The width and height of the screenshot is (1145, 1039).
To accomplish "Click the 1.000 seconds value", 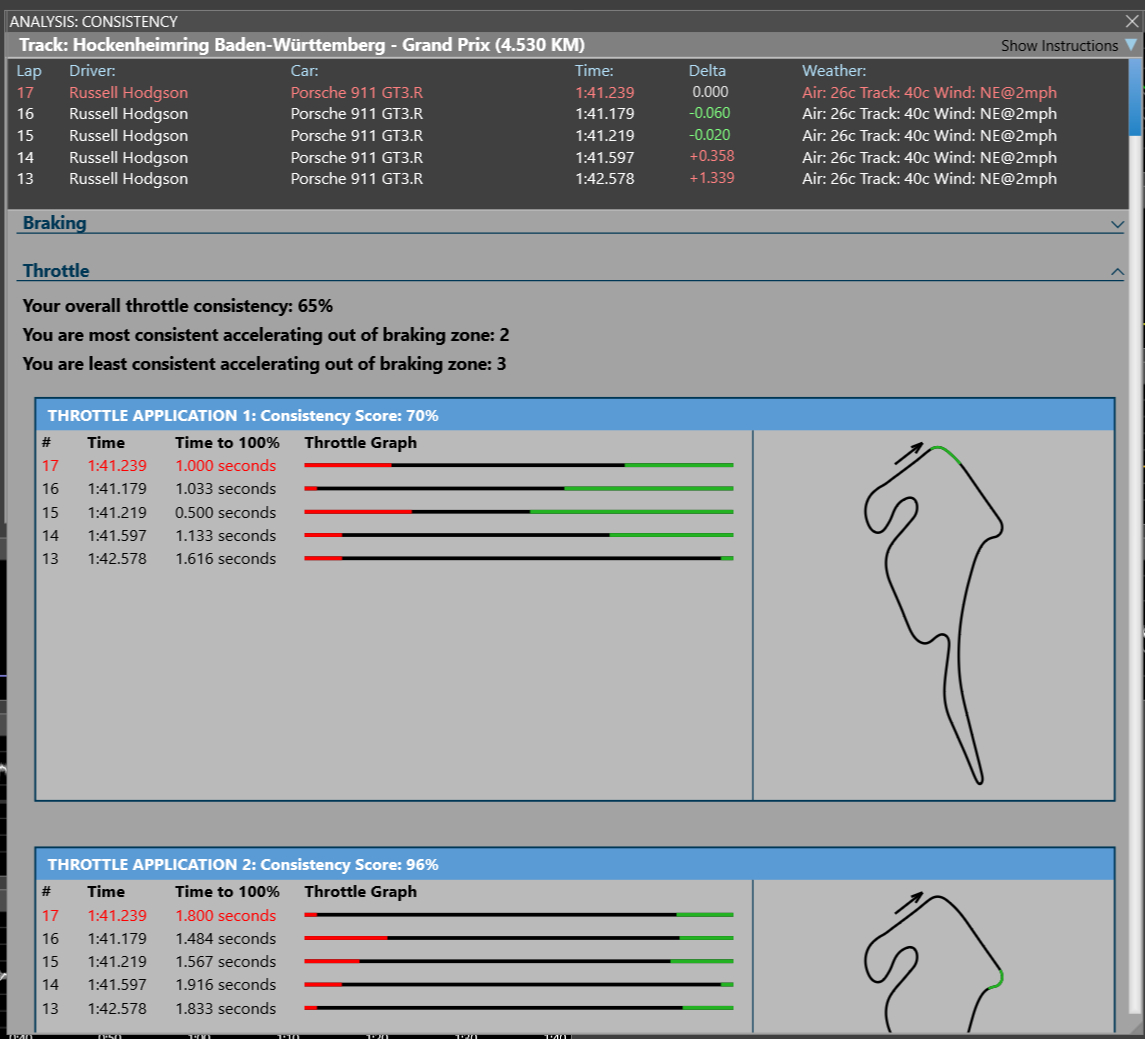I will 226,466.
